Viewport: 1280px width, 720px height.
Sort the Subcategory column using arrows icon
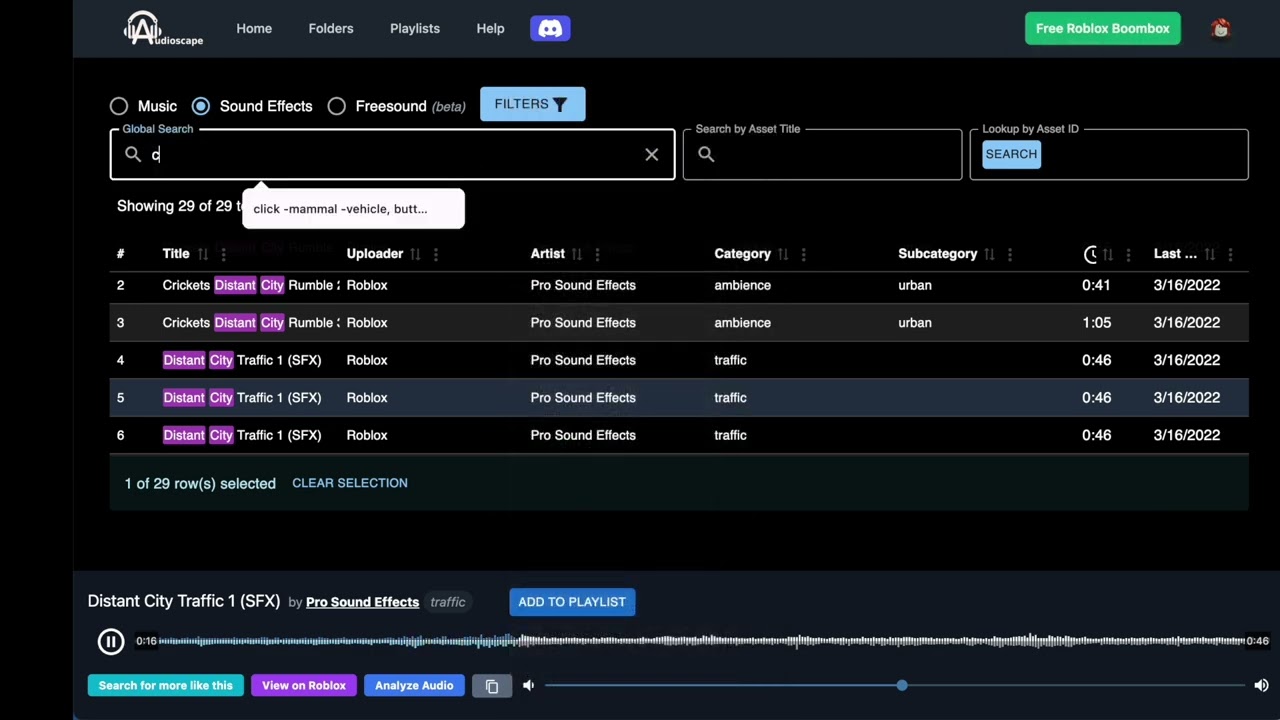coord(989,254)
